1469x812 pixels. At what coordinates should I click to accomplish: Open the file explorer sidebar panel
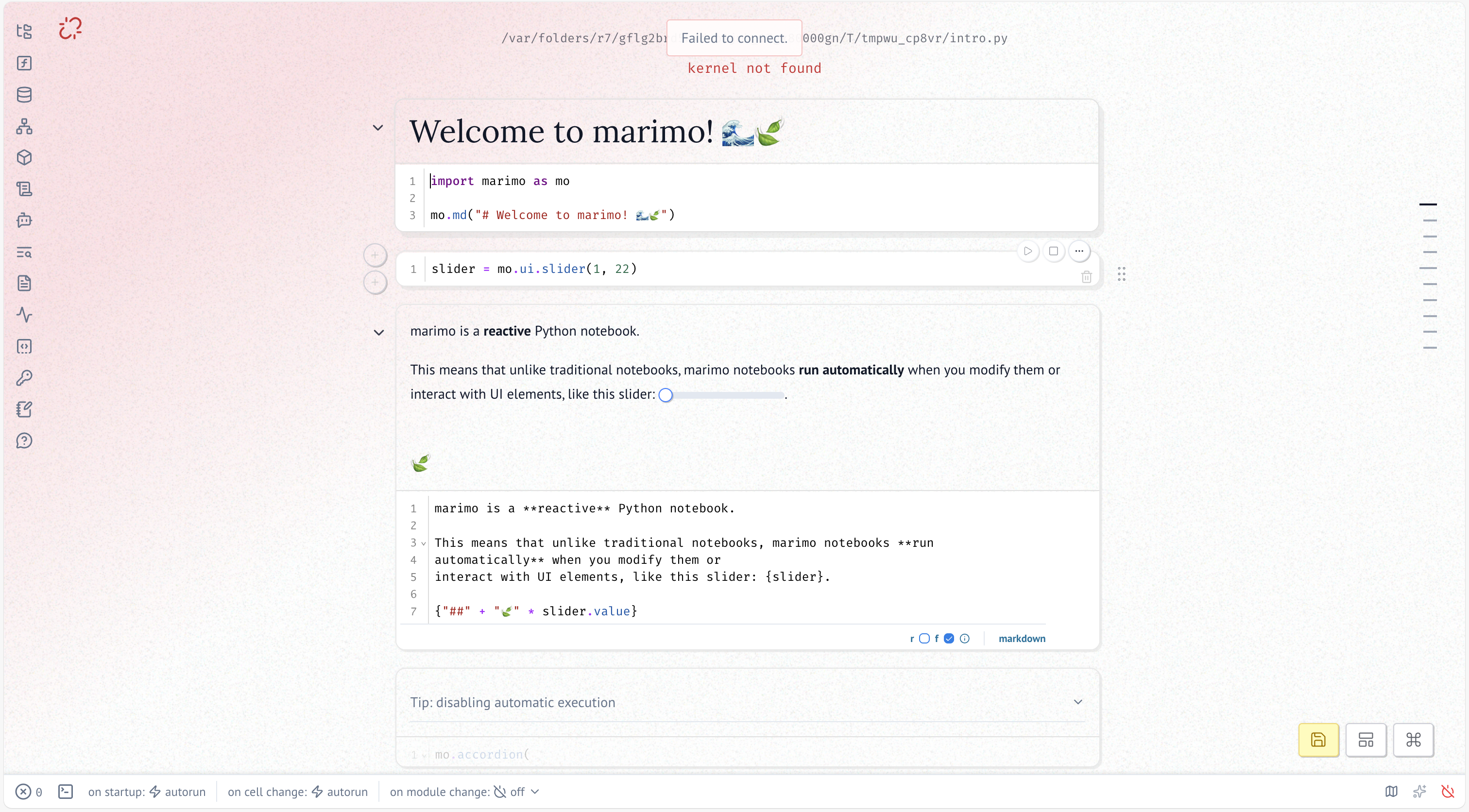click(x=24, y=32)
